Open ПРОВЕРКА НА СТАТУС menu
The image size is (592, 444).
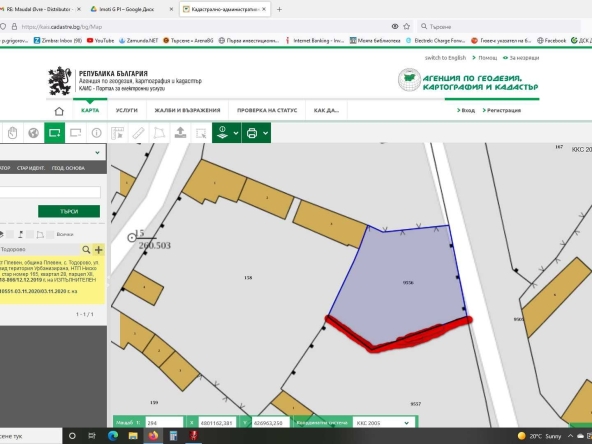[267, 110]
